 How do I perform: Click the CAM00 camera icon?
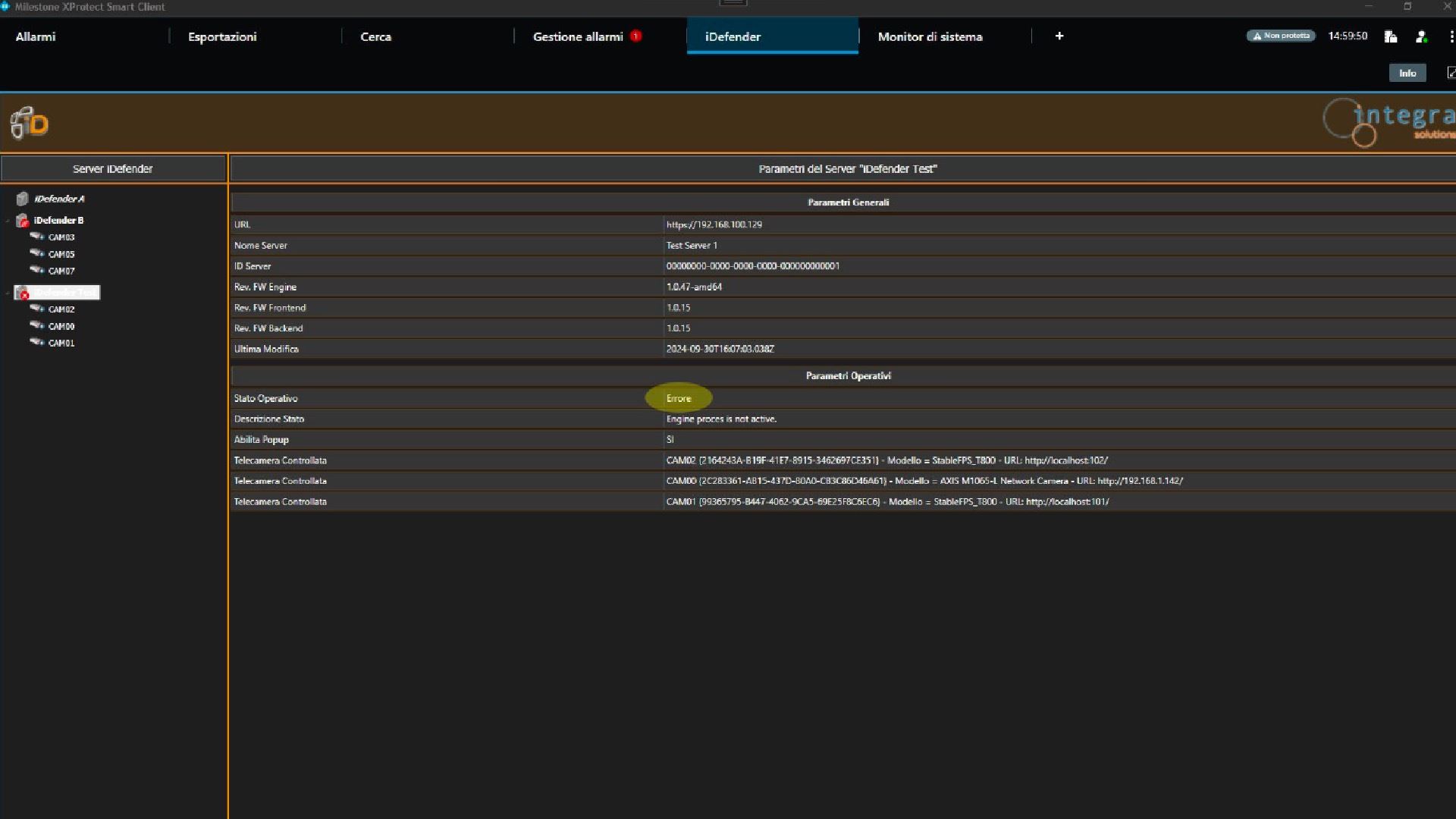pyautogui.click(x=37, y=325)
